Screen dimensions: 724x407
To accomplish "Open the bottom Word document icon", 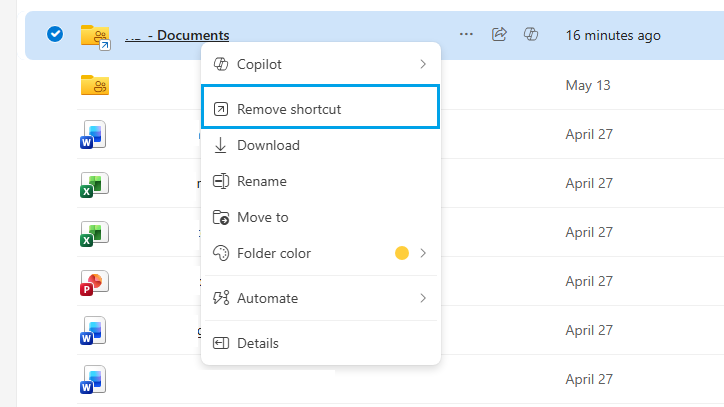I will tap(93, 379).
